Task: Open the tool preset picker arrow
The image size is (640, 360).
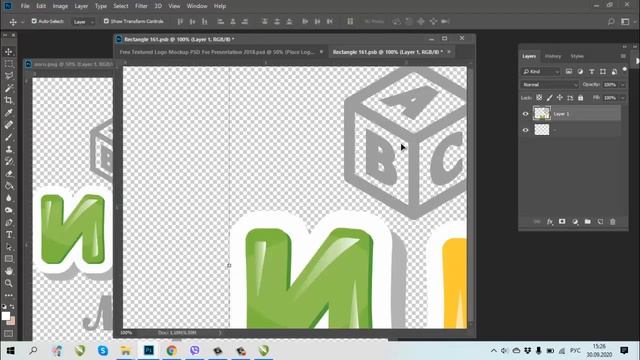Action: point(22,22)
